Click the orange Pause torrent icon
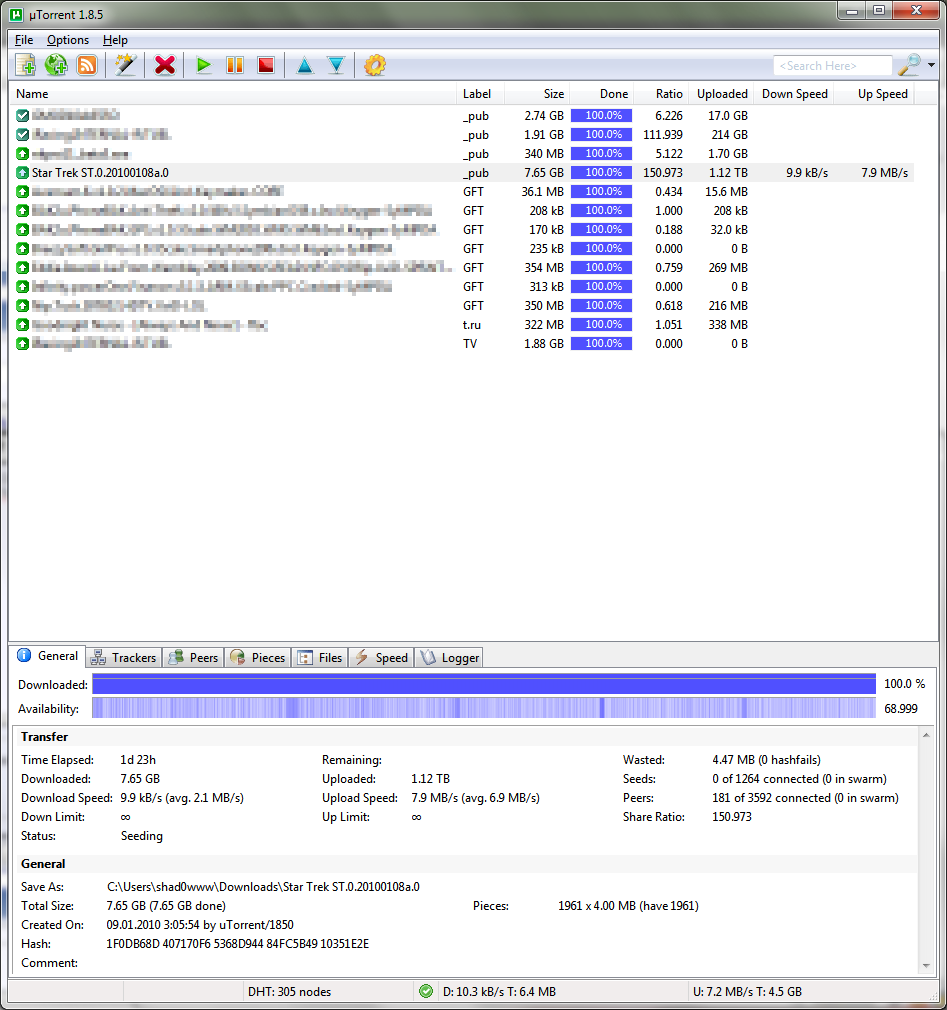Viewport: 947px width, 1010px height. [234, 65]
